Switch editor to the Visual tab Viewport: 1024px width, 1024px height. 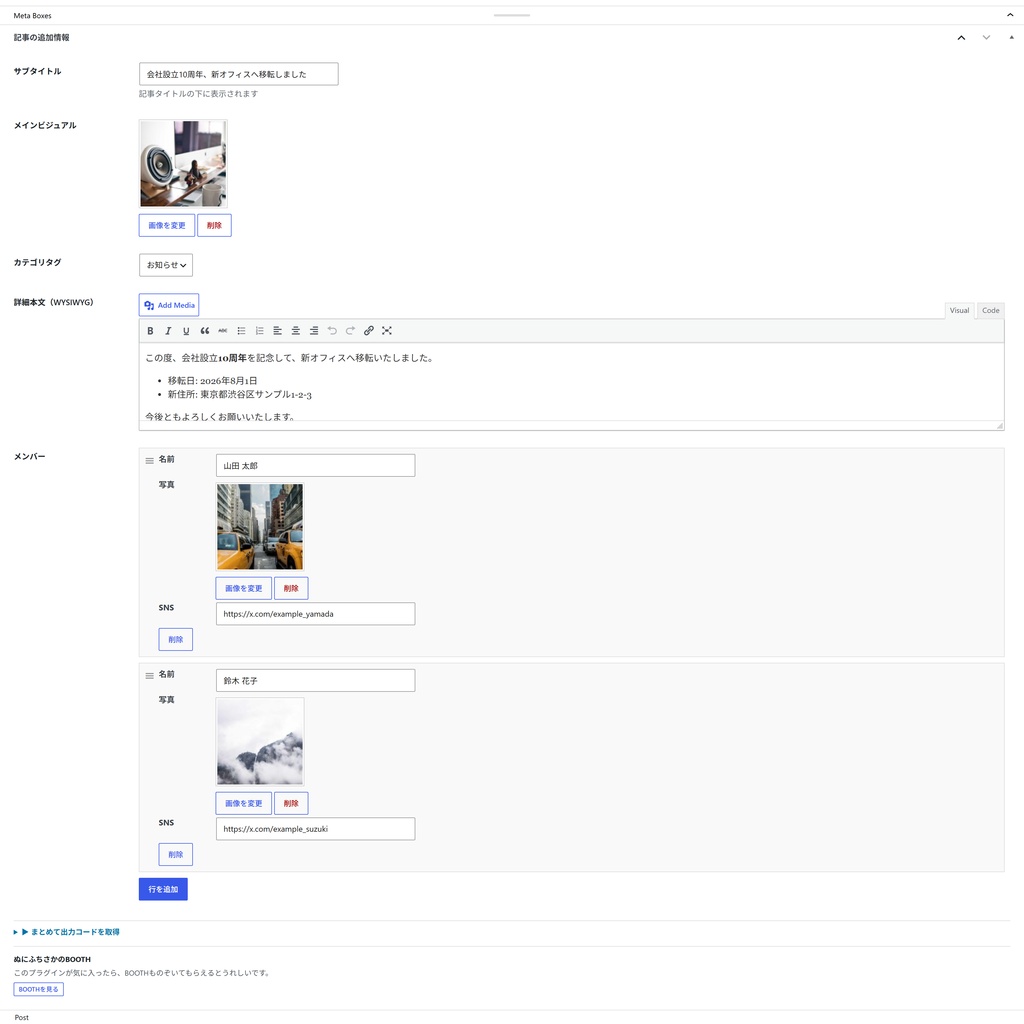point(959,311)
